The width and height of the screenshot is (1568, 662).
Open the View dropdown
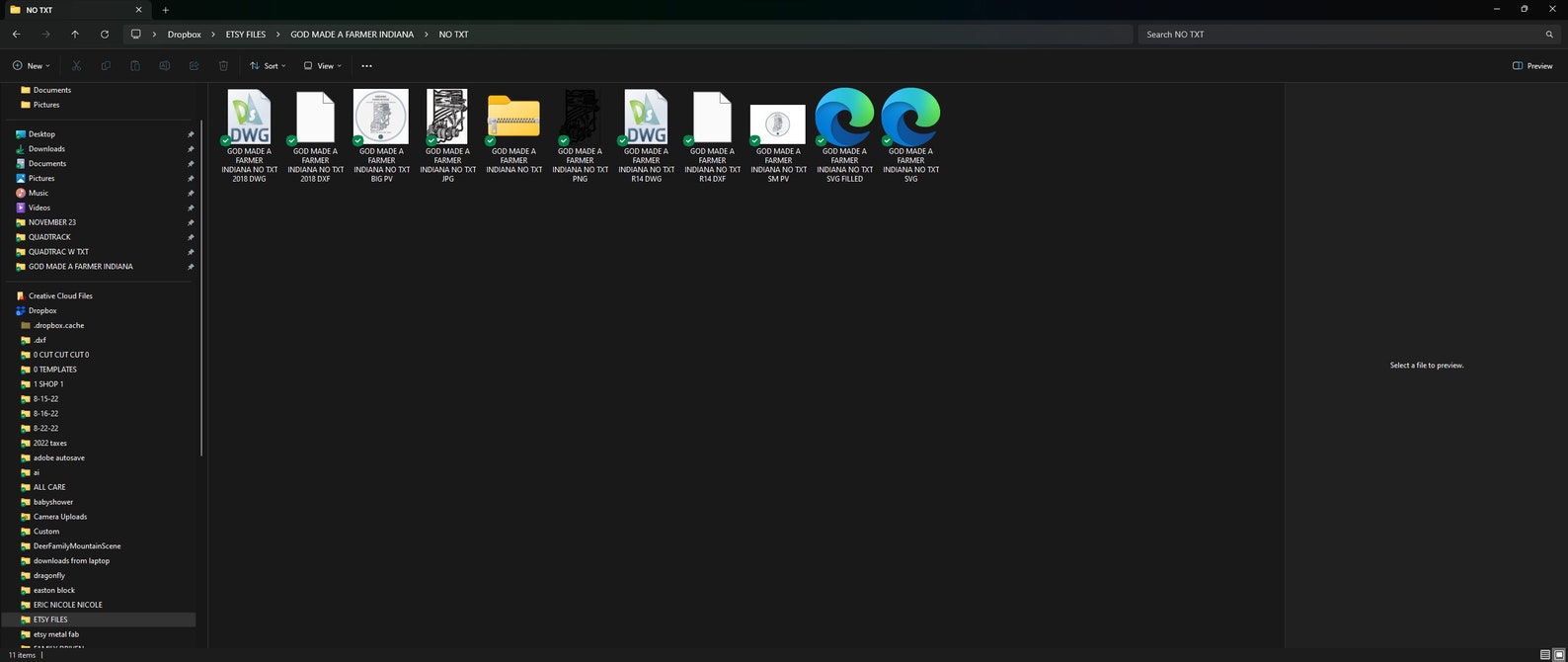point(323,66)
